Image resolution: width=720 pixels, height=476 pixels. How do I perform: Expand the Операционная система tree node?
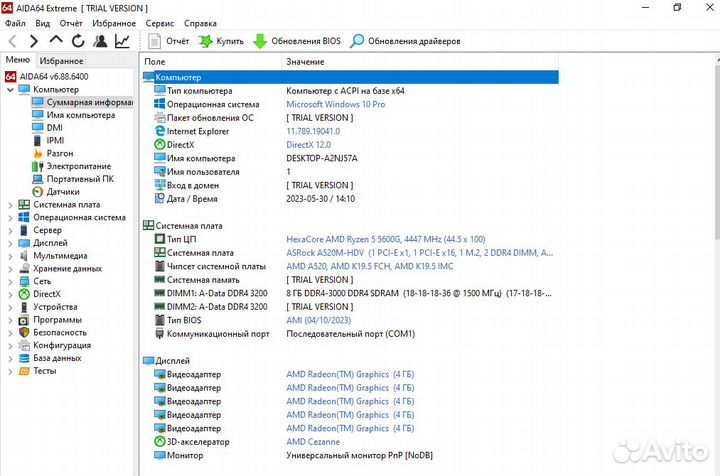10,218
